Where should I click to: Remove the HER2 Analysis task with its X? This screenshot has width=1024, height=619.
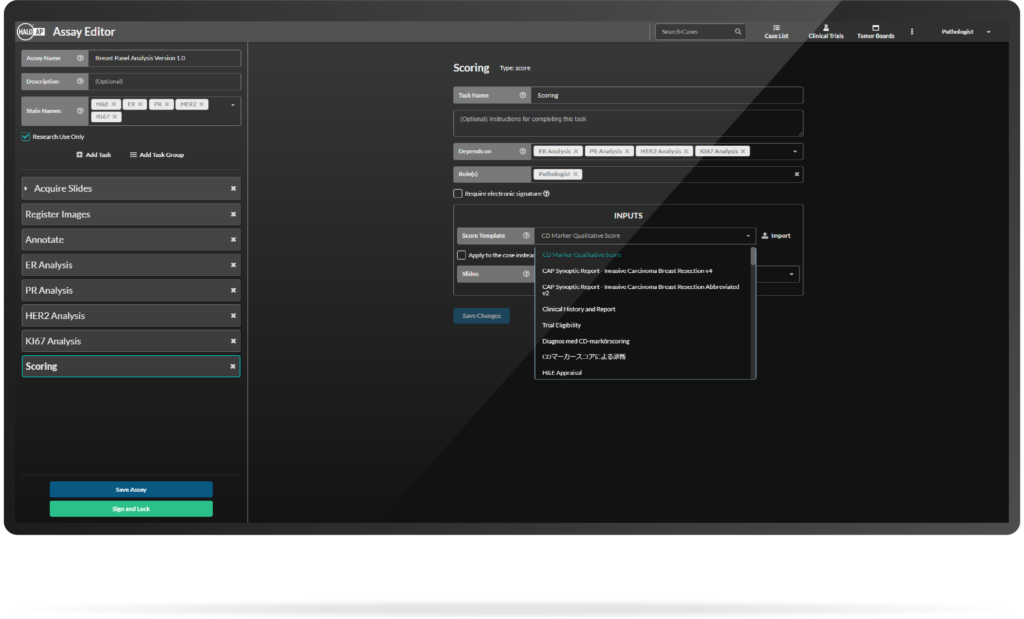coord(233,316)
